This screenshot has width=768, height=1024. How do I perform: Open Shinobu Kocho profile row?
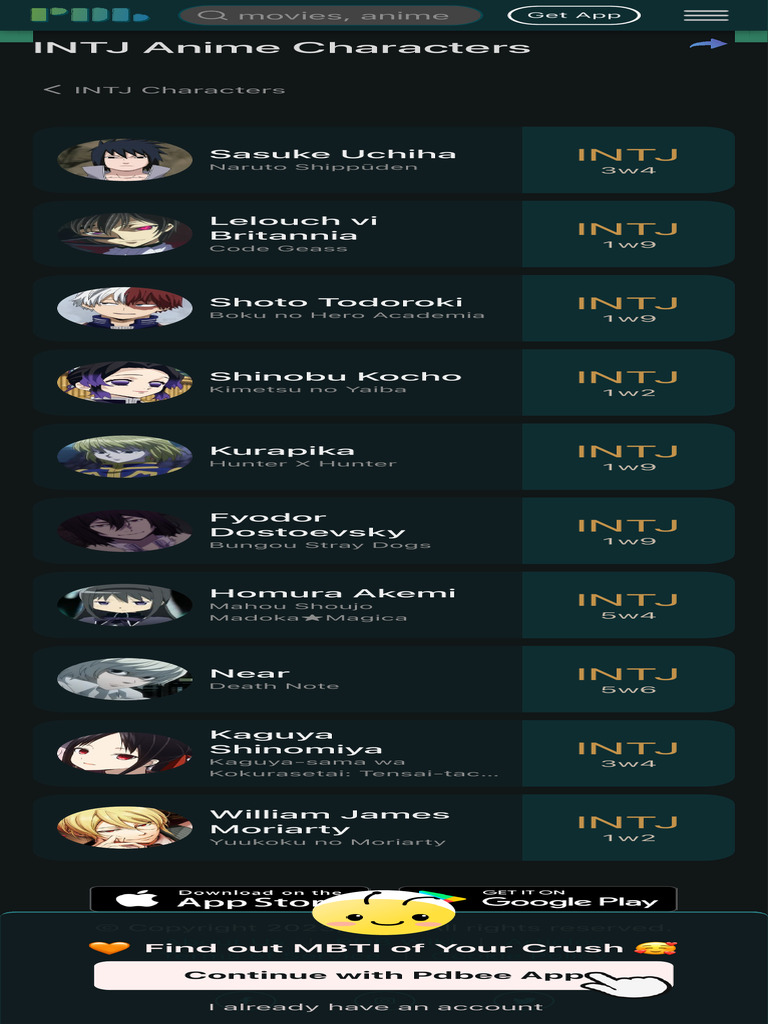(383, 382)
